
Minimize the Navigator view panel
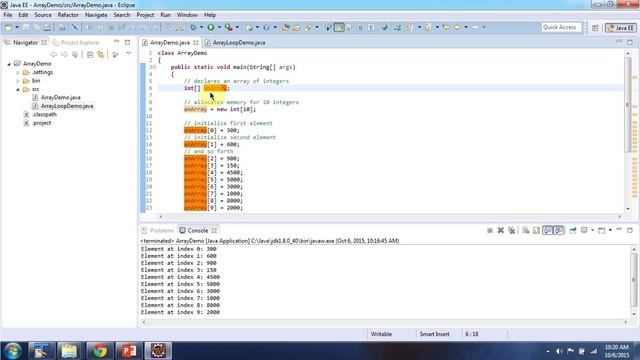[x=116, y=42]
